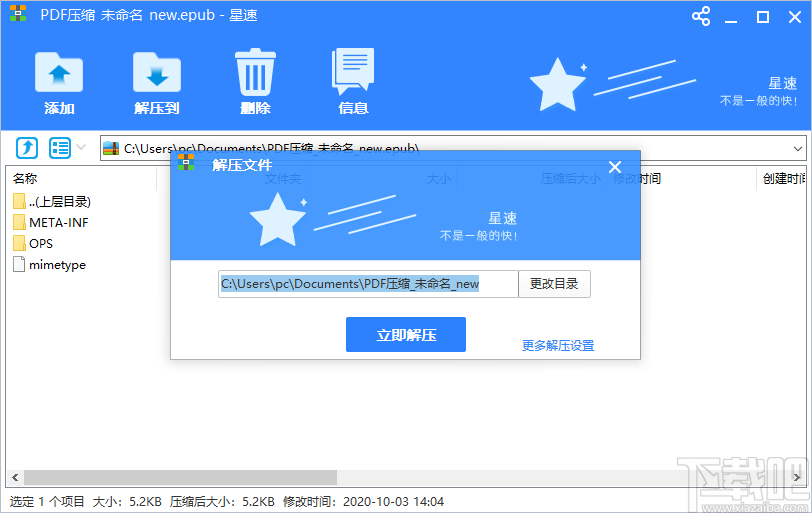Select the ..(上层目录) parent folder row

pos(52,201)
